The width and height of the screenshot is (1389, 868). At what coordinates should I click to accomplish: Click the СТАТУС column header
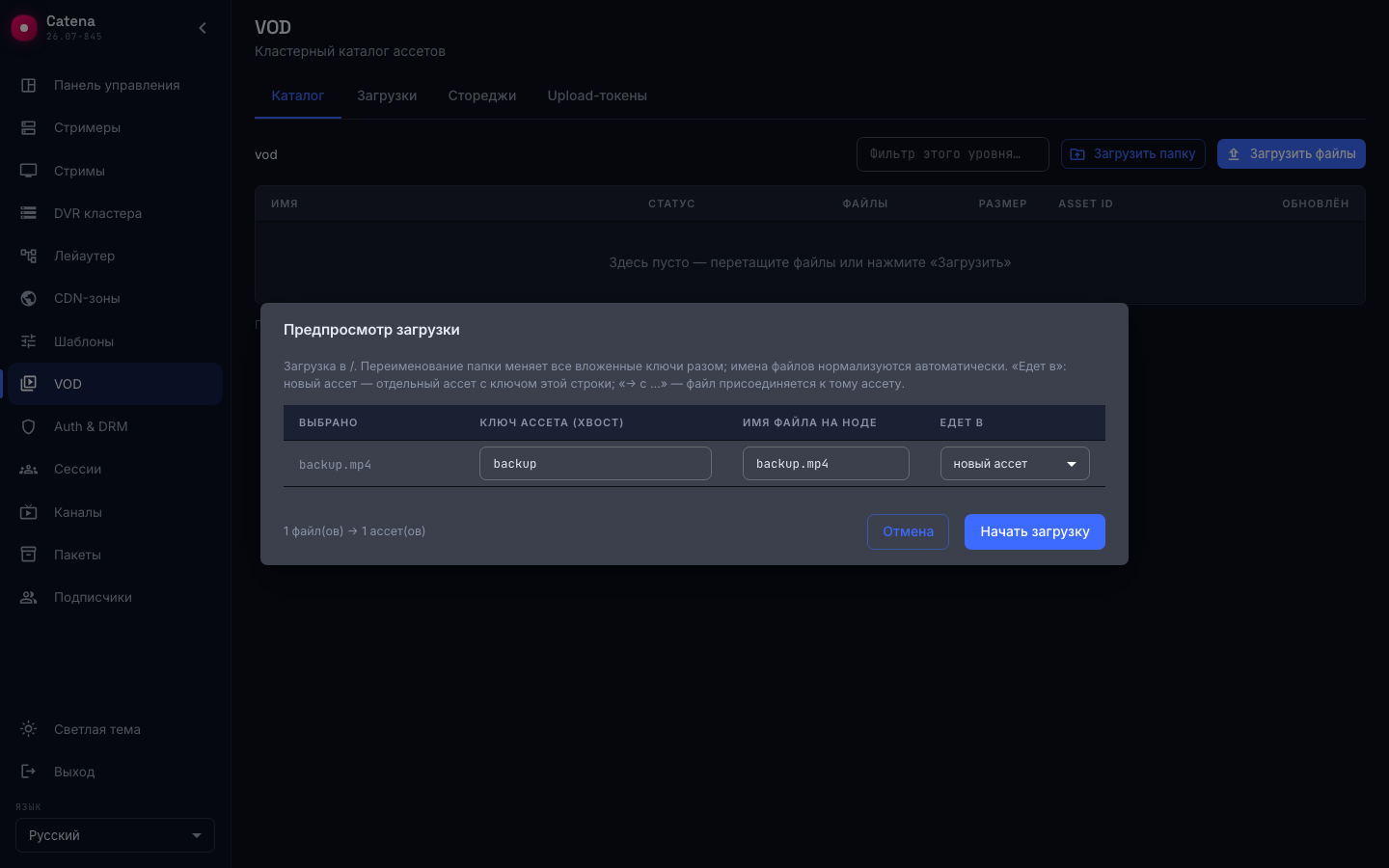671,203
